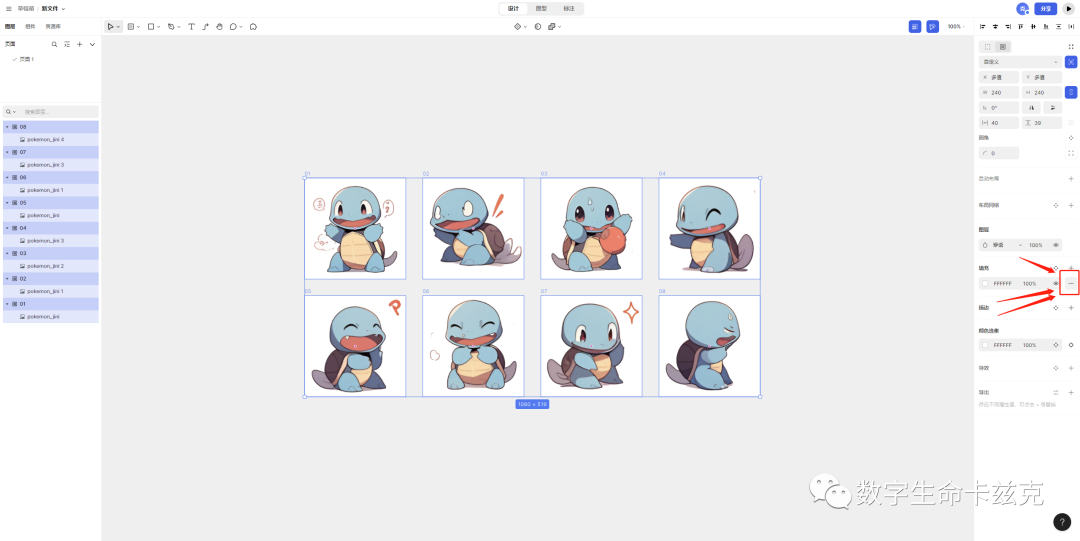
Task: Click the boolean operations icon
Action: (552, 26)
